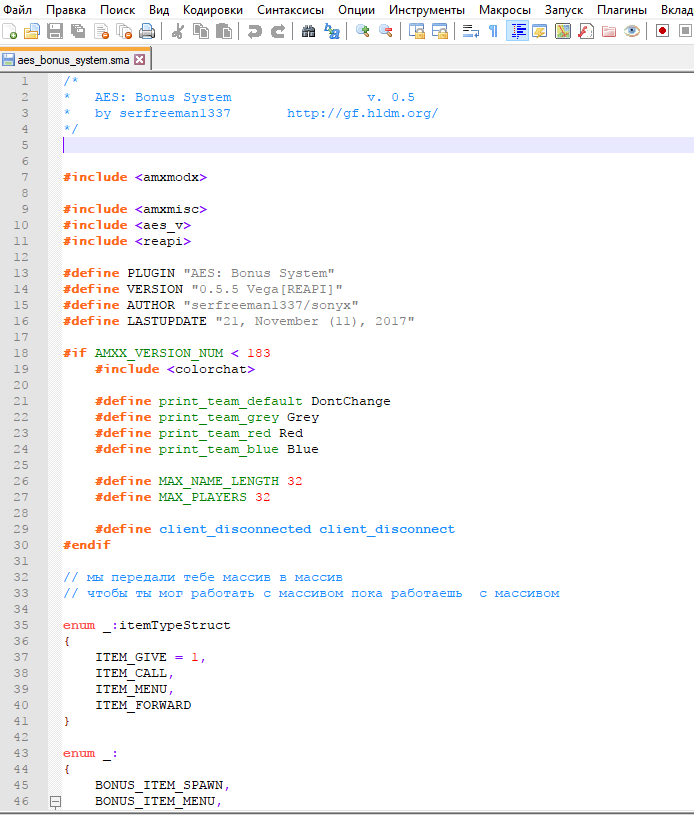
Task: Open the Синтаксисы menu
Action: click(291, 10)
